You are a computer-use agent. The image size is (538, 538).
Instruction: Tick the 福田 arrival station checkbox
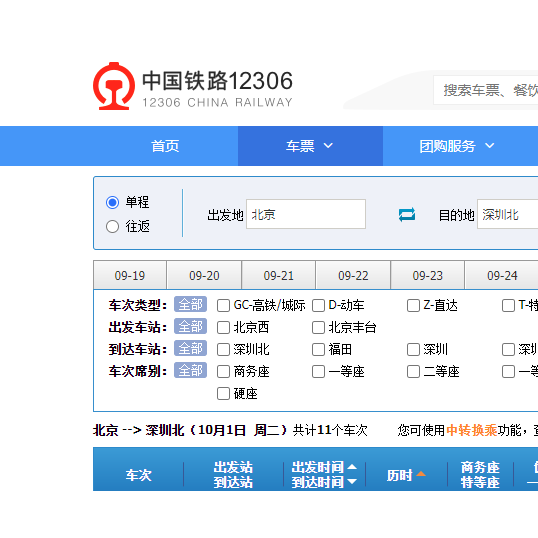[318, 350]
